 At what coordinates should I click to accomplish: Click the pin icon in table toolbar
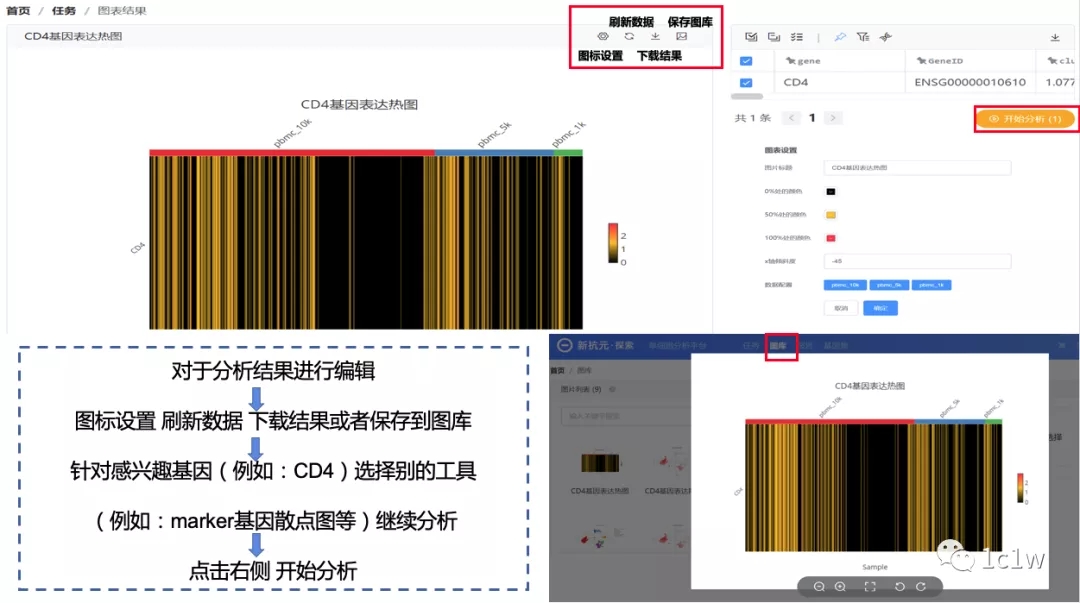(x=840, y=37)
